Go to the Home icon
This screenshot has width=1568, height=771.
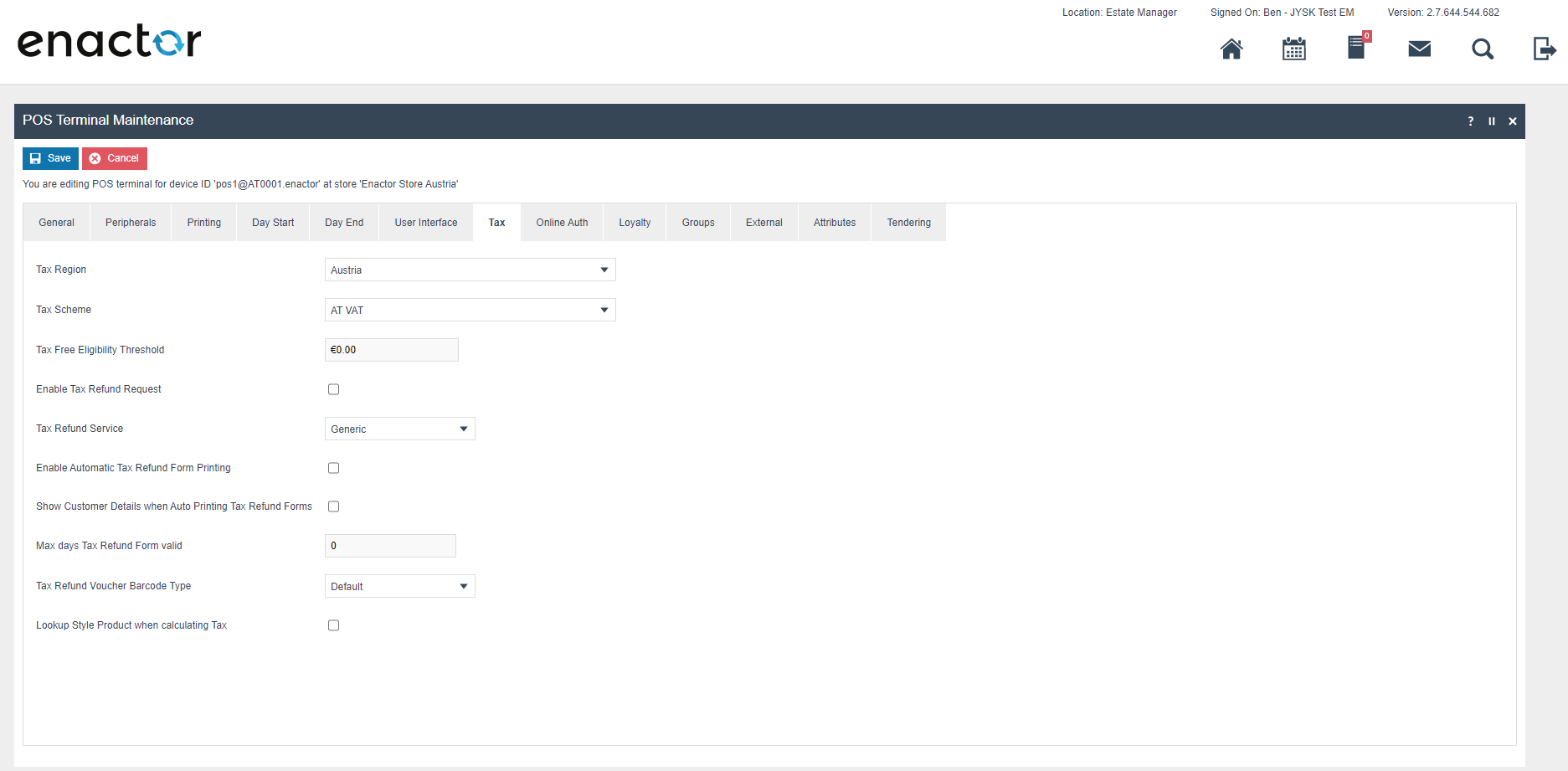1231,49
